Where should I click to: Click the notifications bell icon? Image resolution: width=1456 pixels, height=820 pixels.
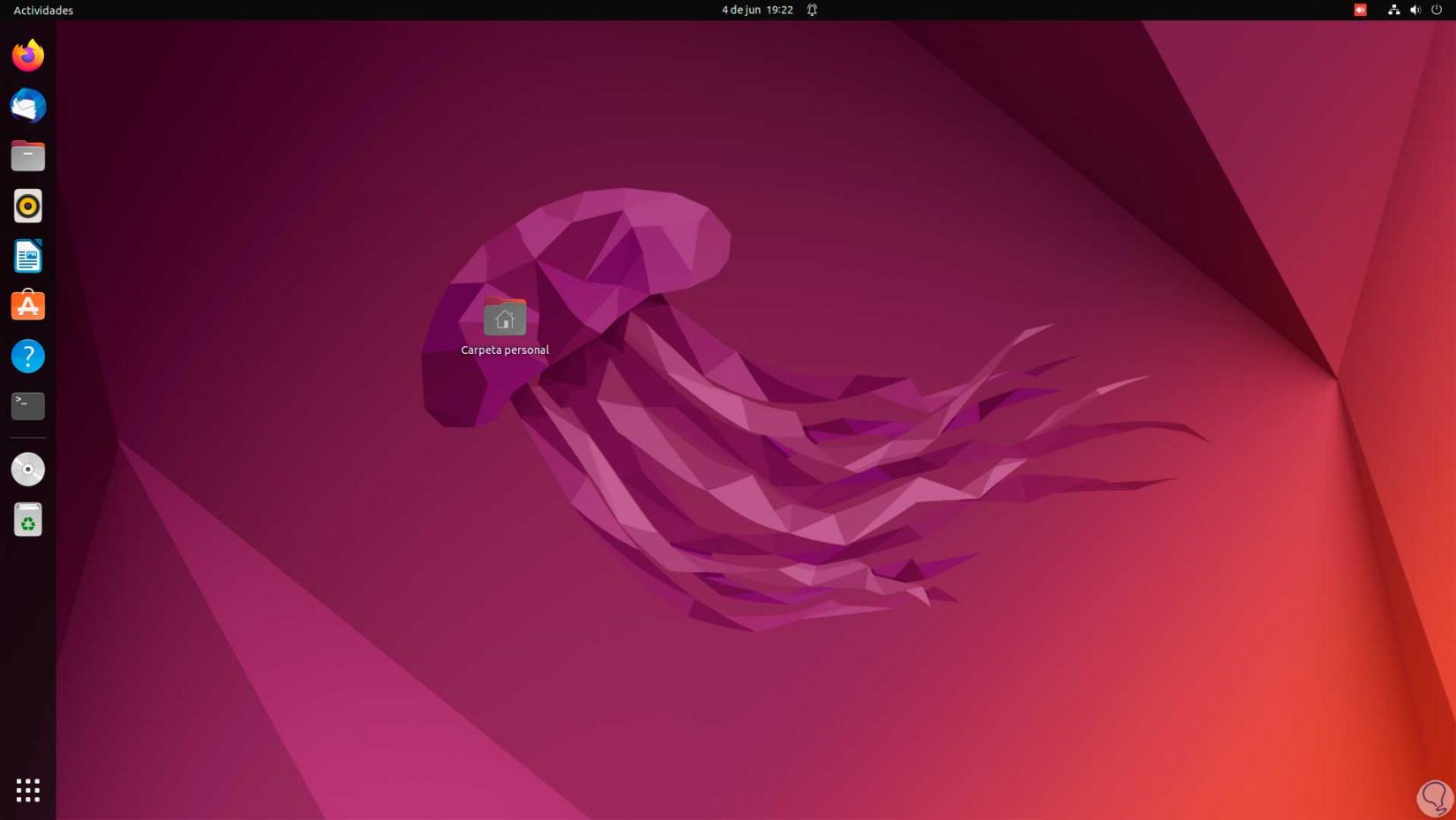[812, 11]
